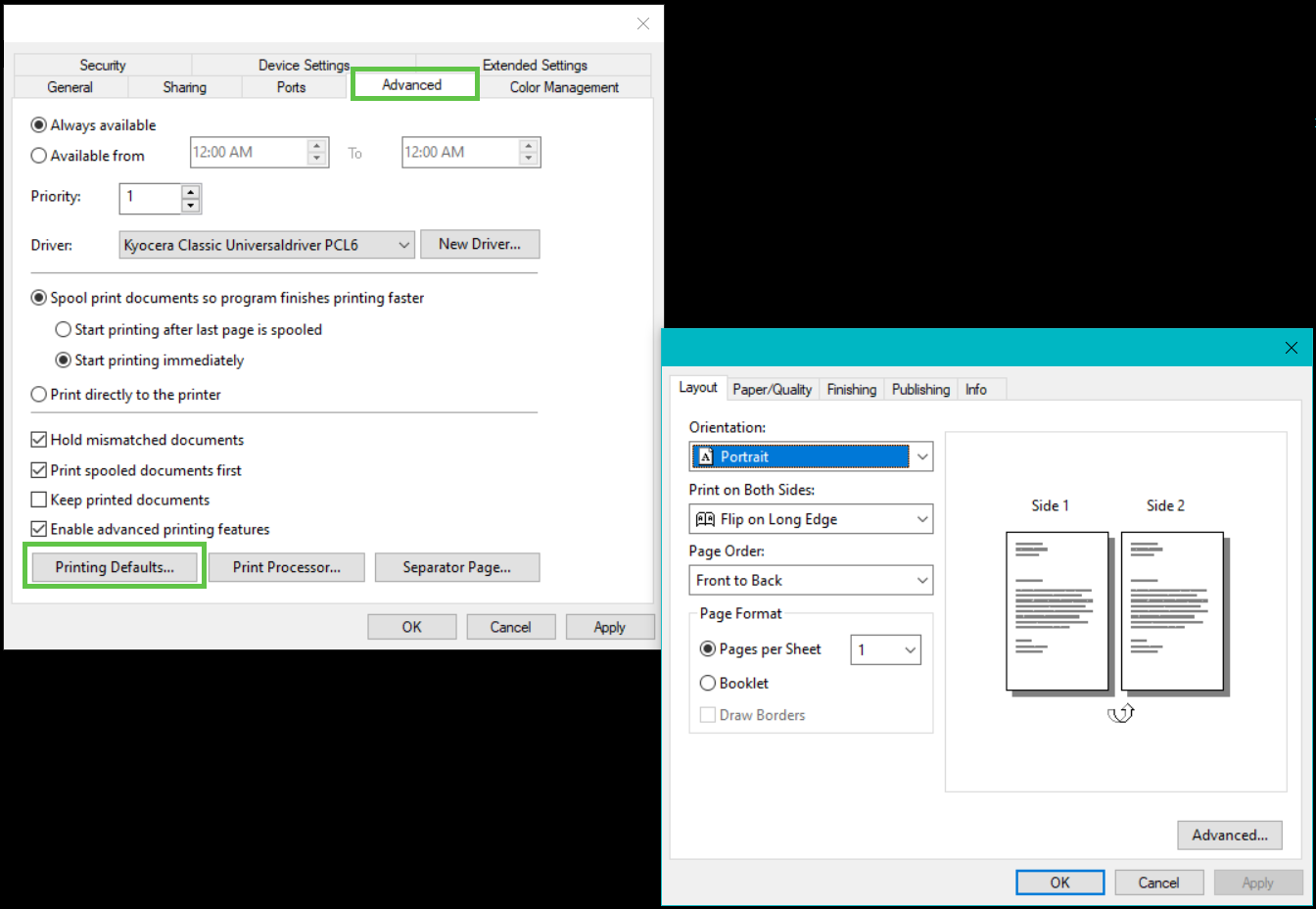Screen dimensions: 1316x909
Task: Close the printing defaults dialog
Action: [1291, 348]
